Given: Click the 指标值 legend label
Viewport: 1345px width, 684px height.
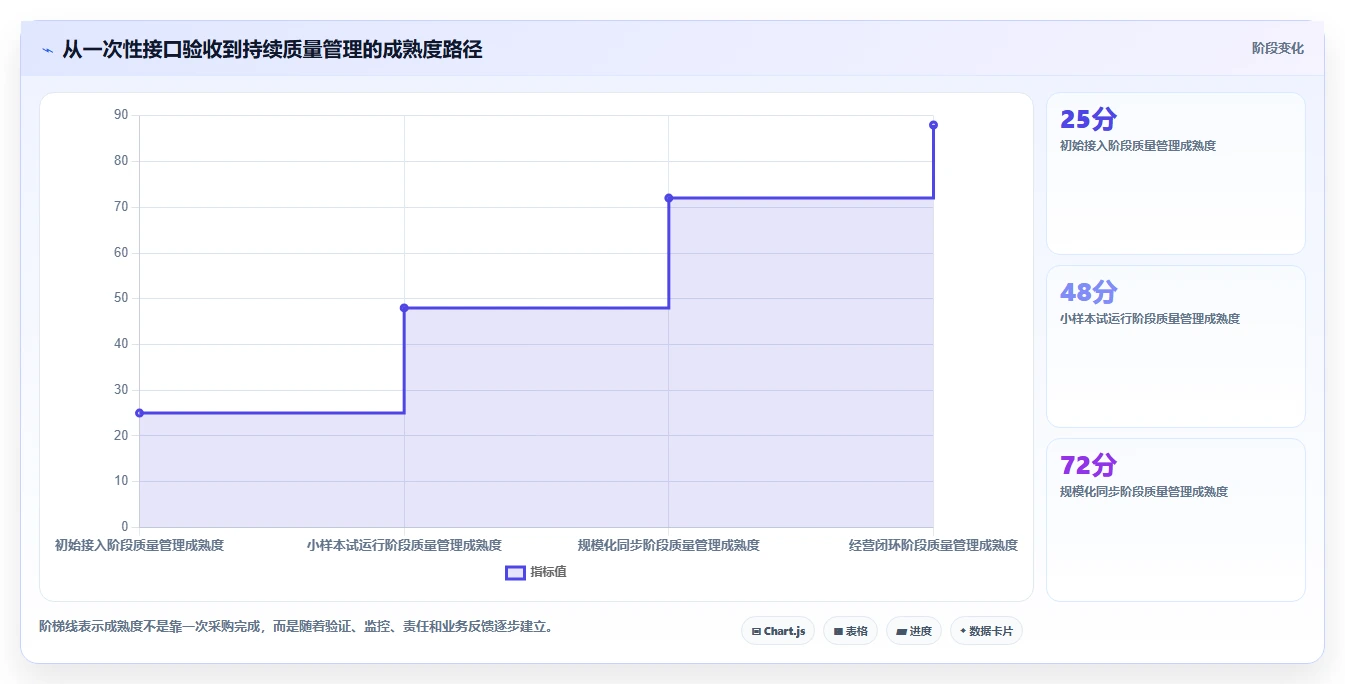Looking at the screenshot, I should click(x=548, y=572).
